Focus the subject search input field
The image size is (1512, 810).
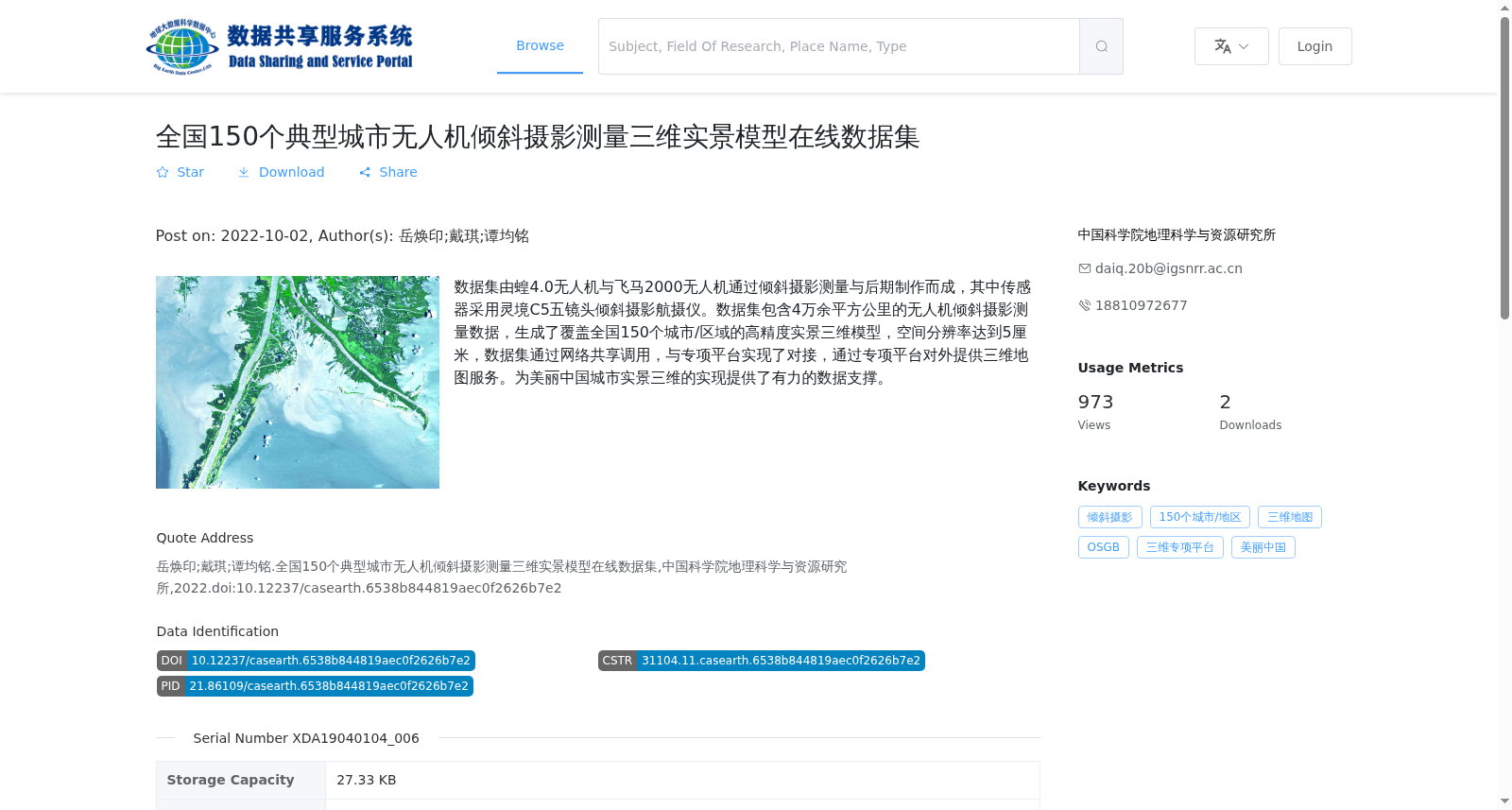click(839, 46)
